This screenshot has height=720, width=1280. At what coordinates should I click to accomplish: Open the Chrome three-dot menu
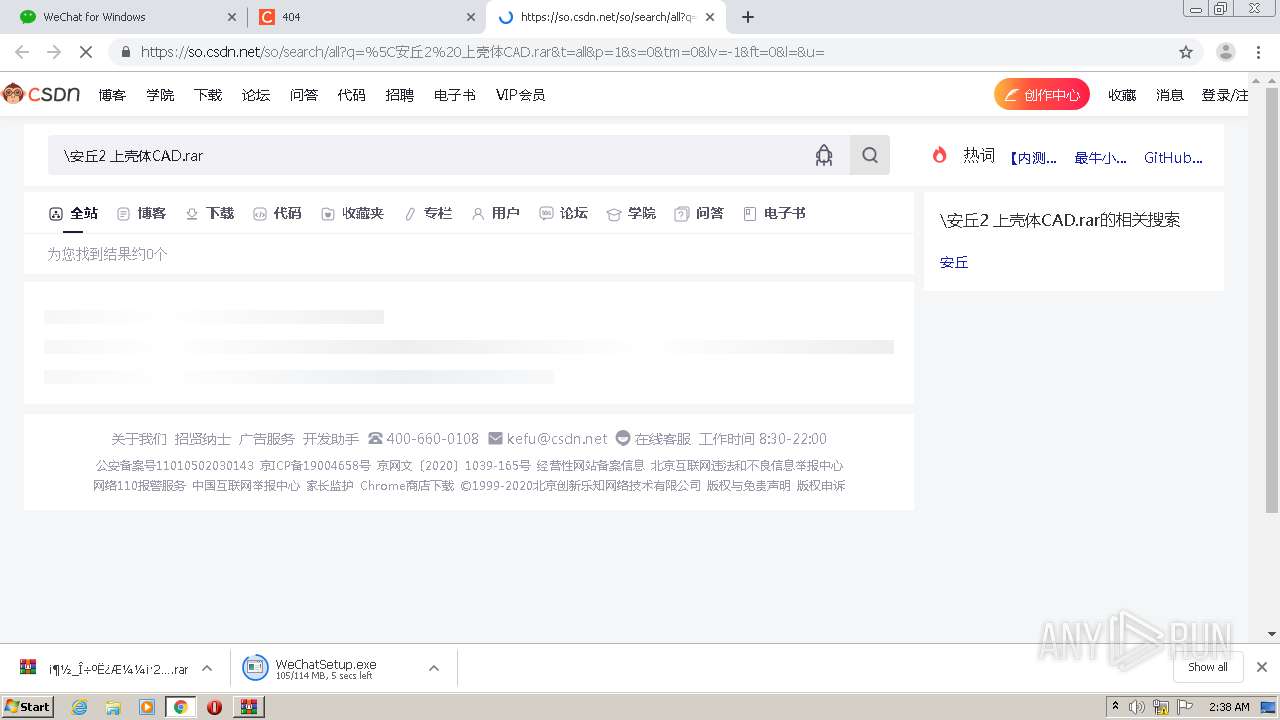[1258, 52]
